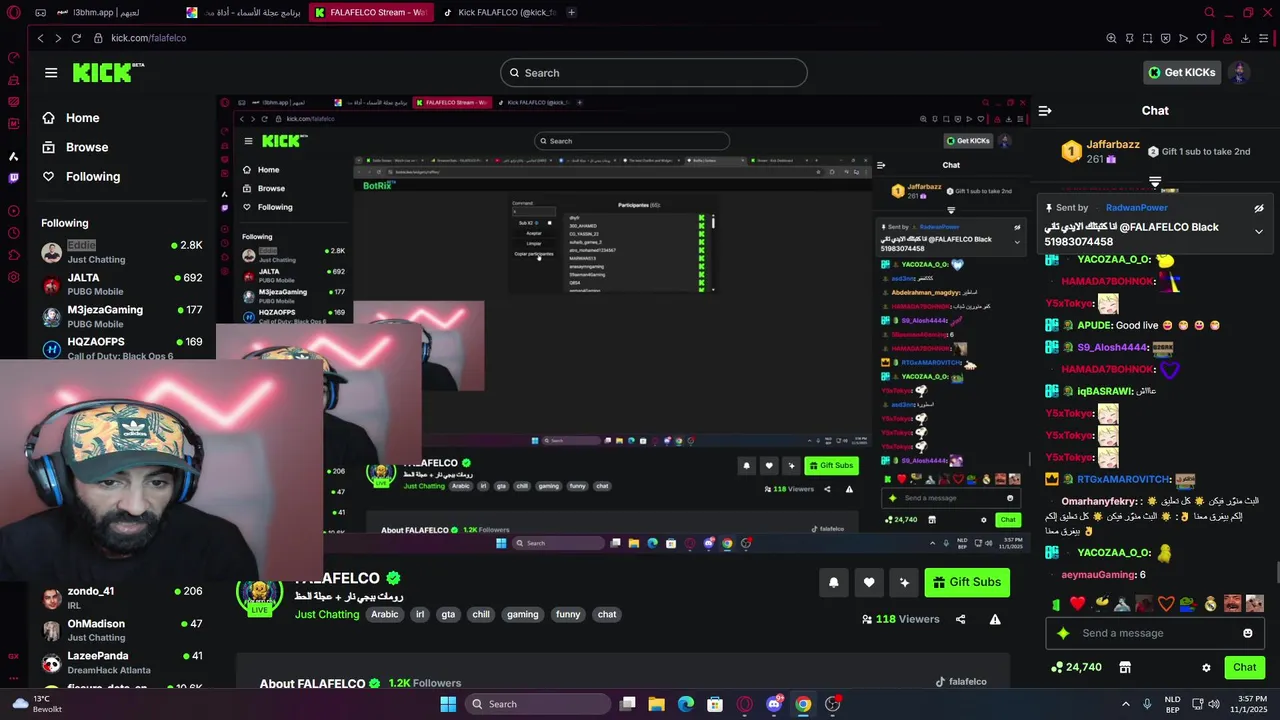Collapse the chat panel with the arrow icon
1280x720 pixels.
click(1044, 111)
